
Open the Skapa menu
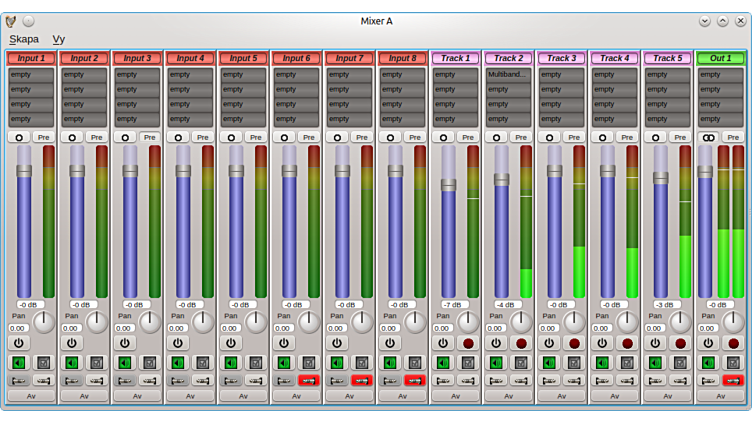pos(24,39)
